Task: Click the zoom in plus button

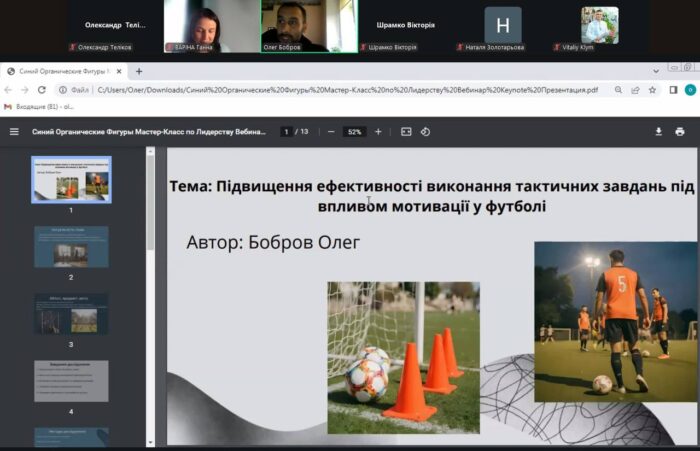Action: [378, 131]
